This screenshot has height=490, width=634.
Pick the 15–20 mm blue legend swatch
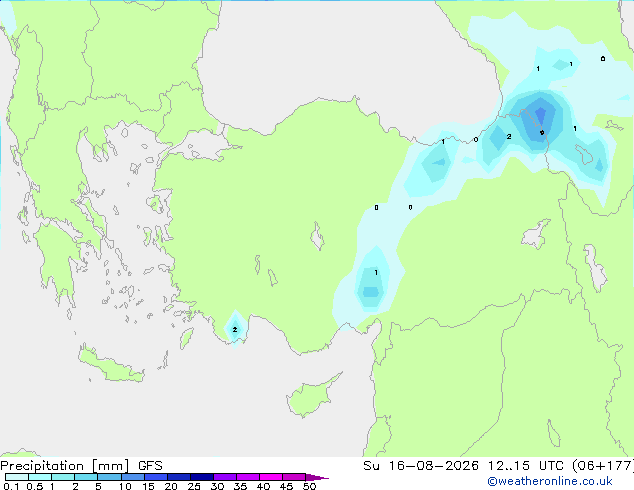[155, 477]
